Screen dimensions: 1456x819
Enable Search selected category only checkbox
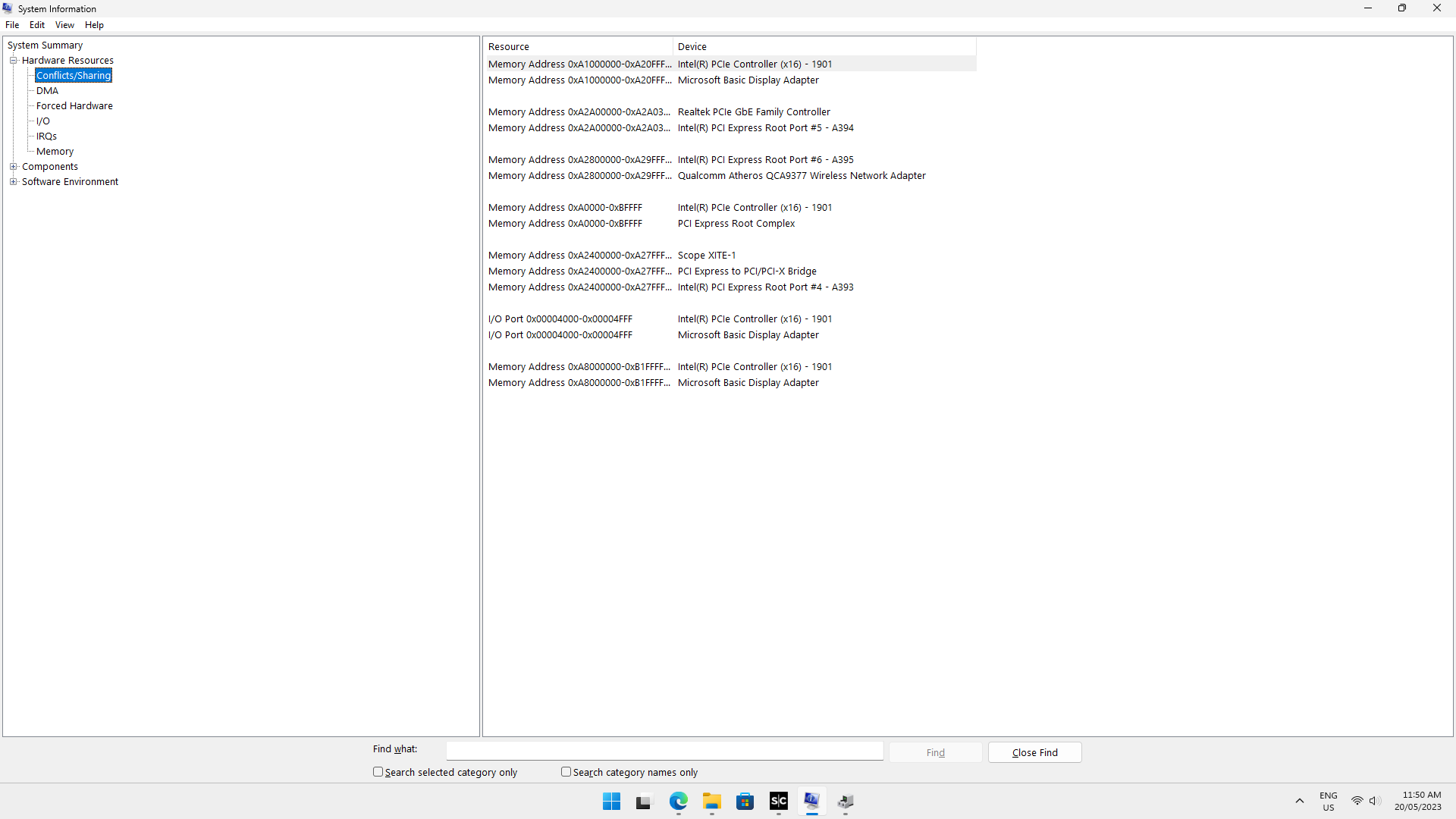click(x=378, y=772)
